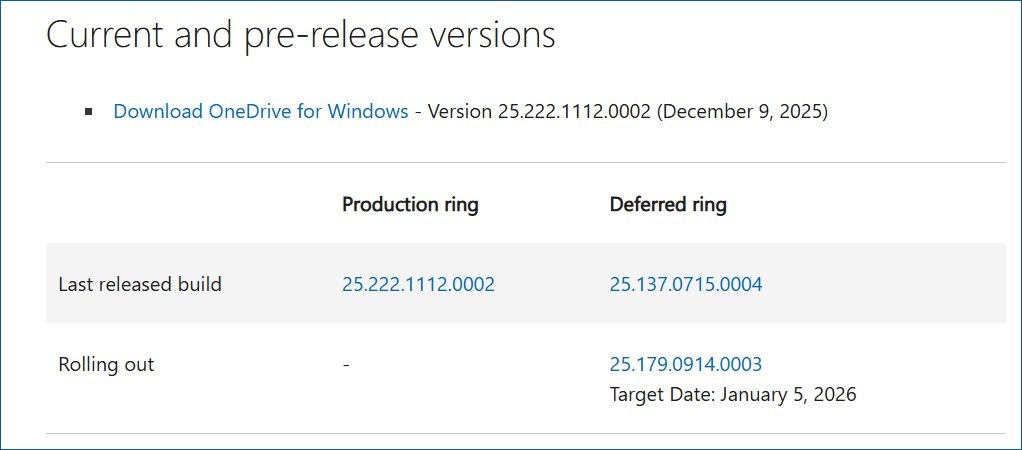This screenshot has width=1022, height=450.
Task: Click the word Windows in the download link
Action: [369, 112]
